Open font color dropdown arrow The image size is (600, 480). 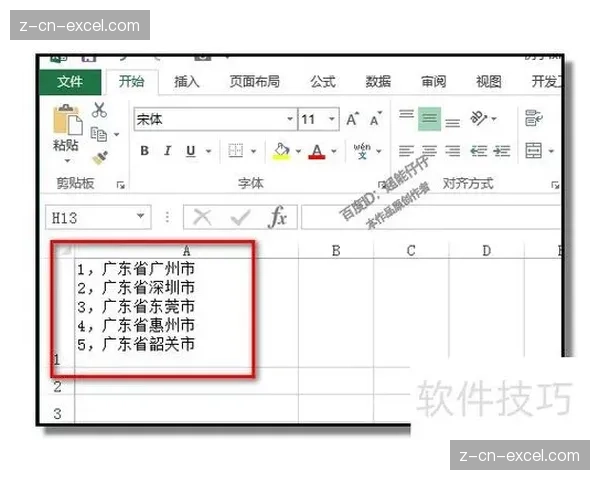(334, 151)
